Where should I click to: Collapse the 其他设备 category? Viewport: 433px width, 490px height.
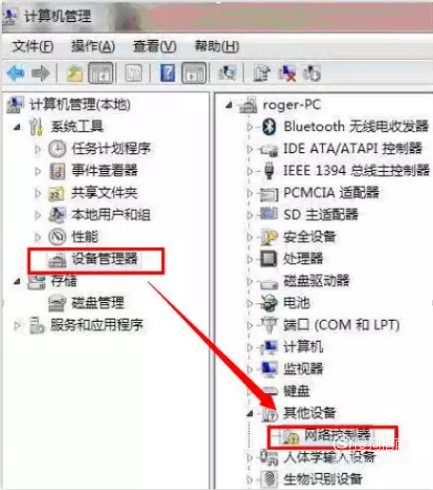(250, 414)
